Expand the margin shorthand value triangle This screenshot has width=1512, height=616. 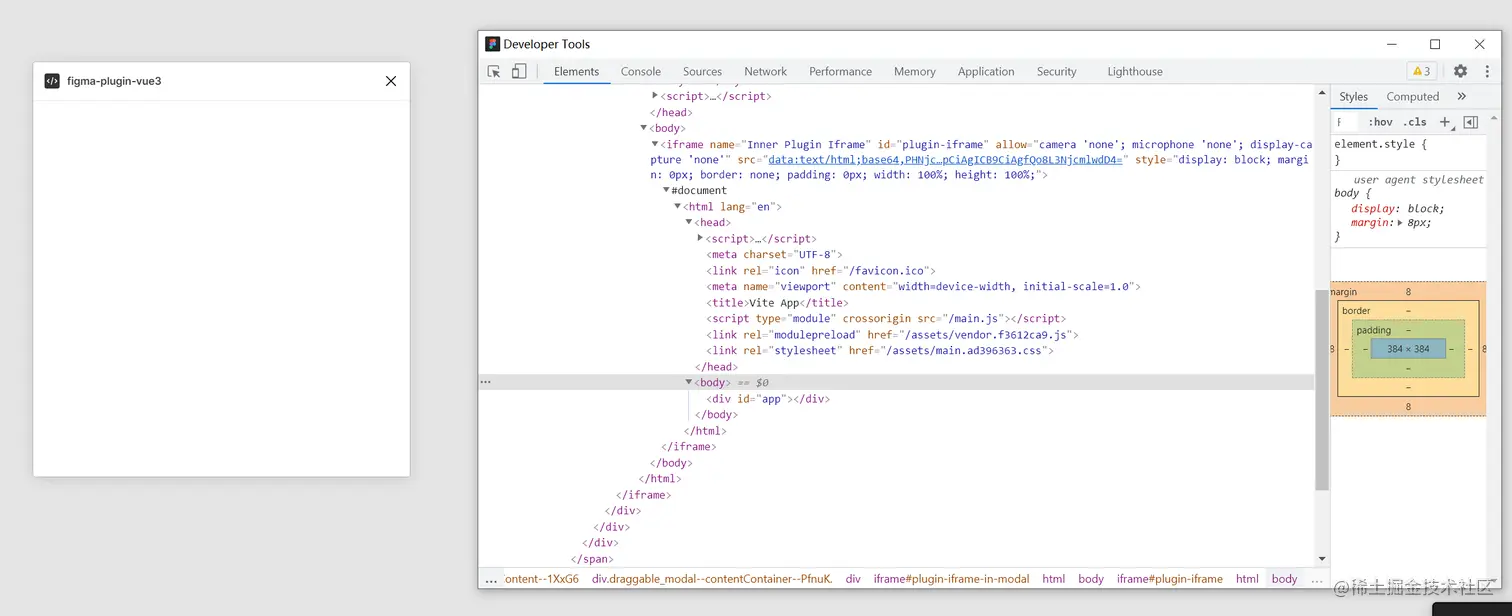pyautogui.click(x=1400, y=223)
